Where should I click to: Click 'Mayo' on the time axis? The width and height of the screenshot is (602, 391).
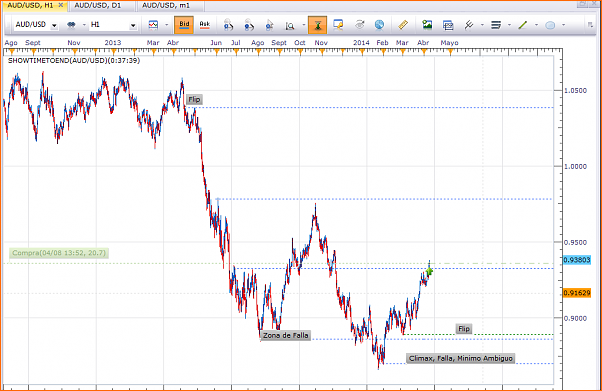(x=449, y=43)
